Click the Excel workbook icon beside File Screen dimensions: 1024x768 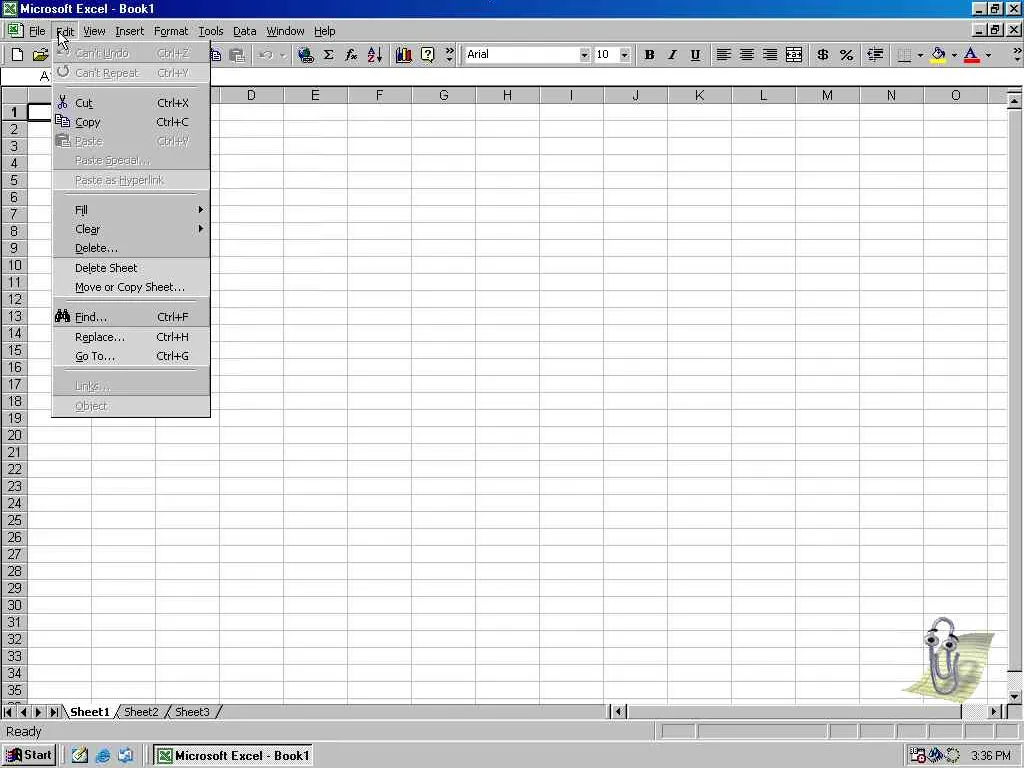15,31
